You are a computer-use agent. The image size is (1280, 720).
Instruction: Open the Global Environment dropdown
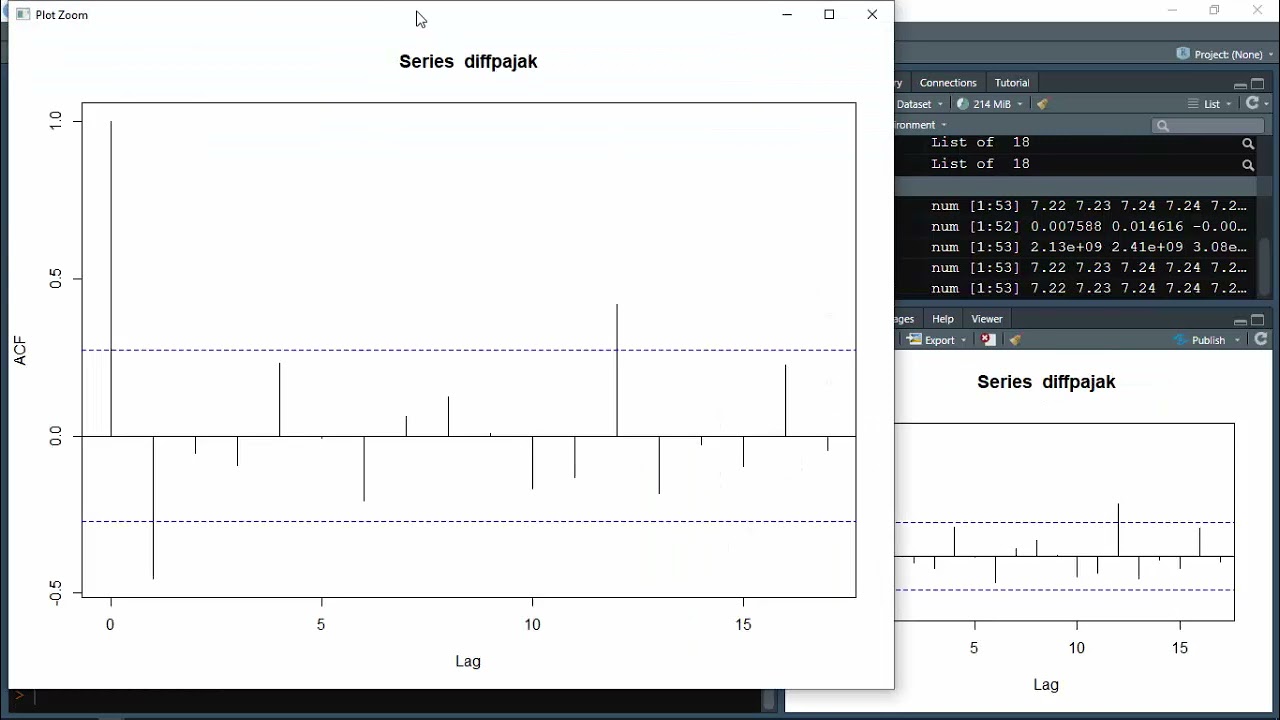921,125
